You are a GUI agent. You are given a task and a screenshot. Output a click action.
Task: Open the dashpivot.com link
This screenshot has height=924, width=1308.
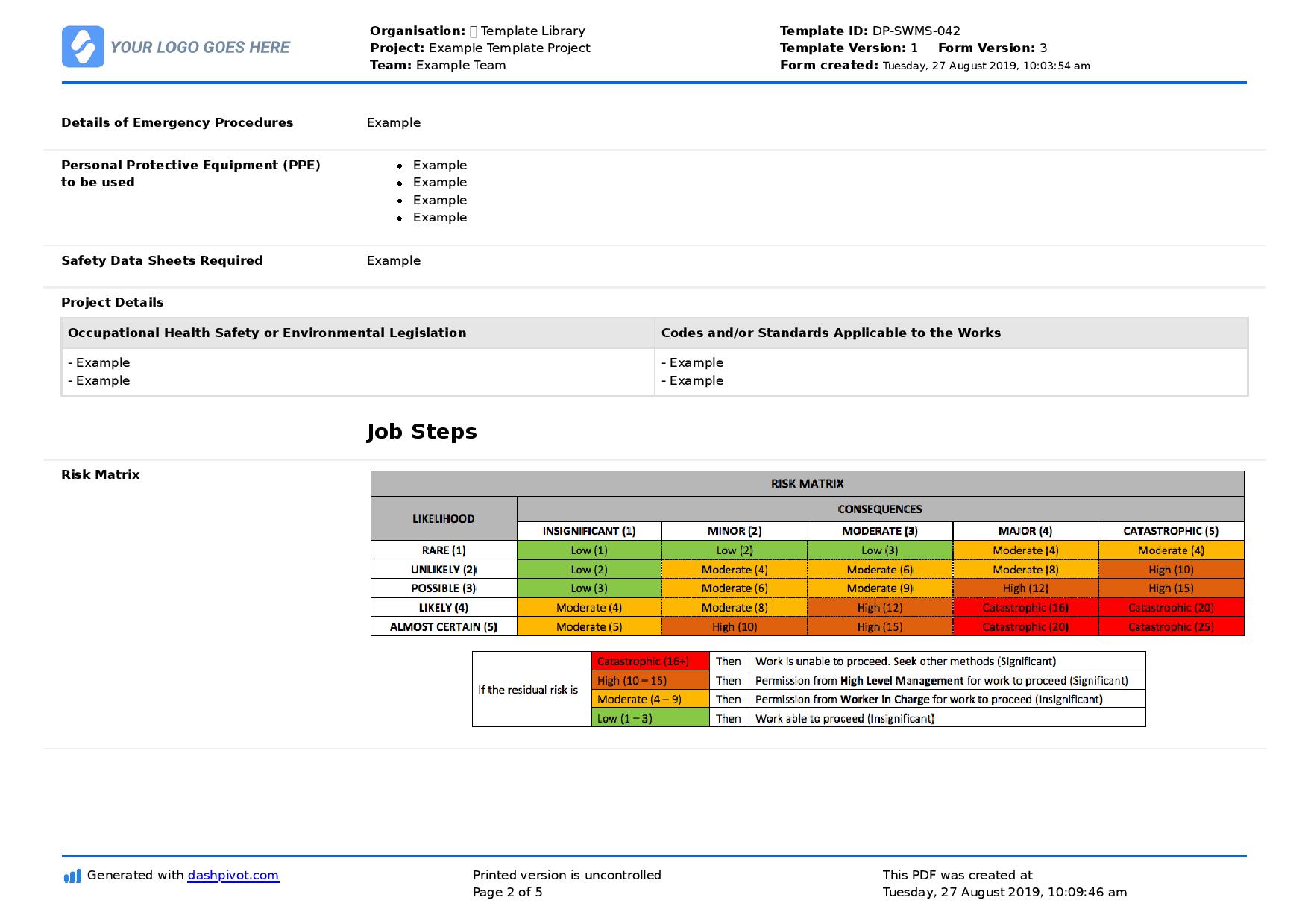click(233, 876)
